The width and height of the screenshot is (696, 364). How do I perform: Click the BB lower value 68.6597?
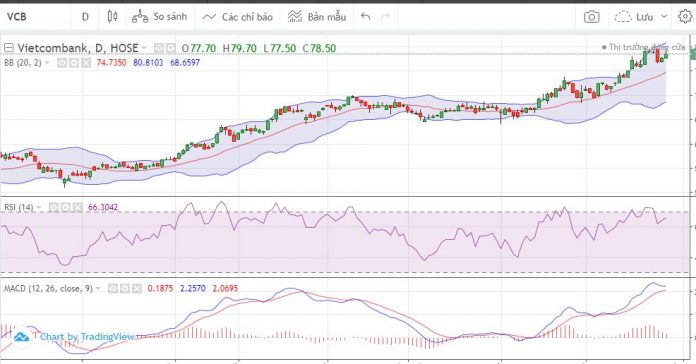(185, 63)
